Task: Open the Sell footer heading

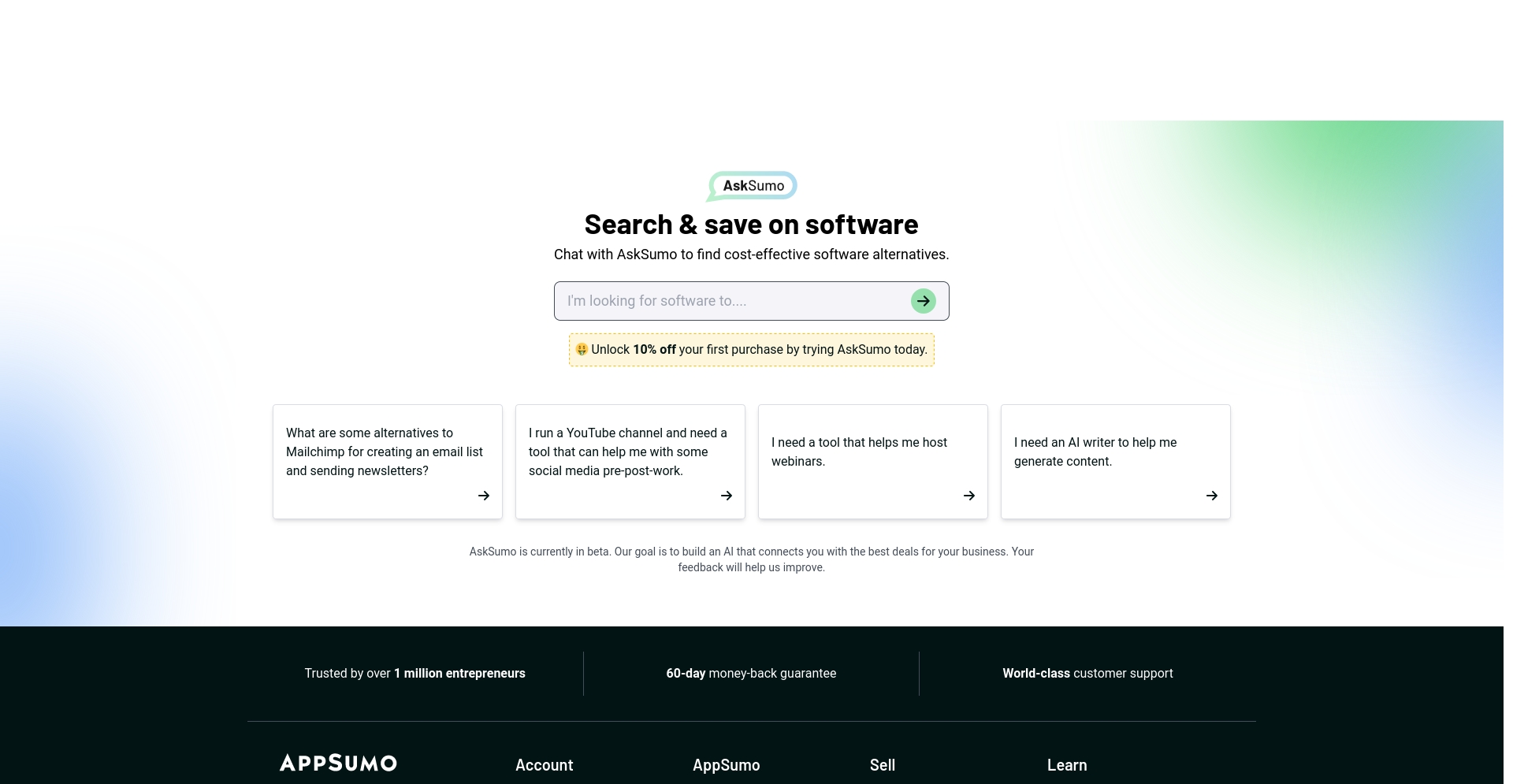Action: 883,765
